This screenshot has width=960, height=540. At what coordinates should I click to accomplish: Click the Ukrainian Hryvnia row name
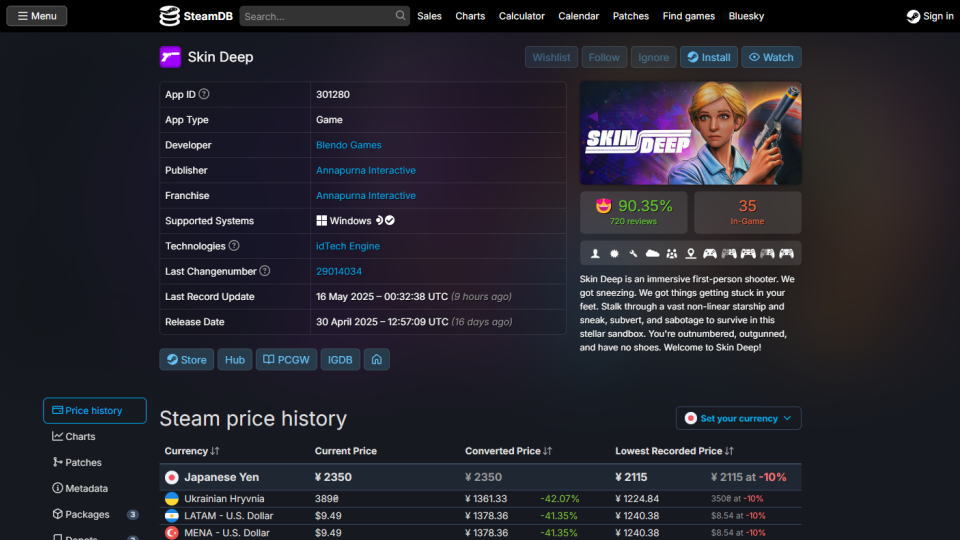(x=224, y=498)
